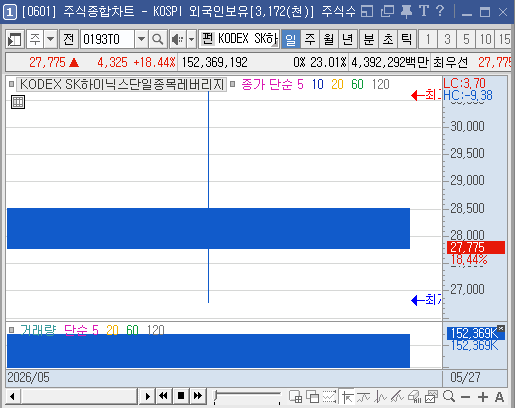Expand the stock code 0193T0 dropdown
Image resolution: width=515 pixels, height=408 pixels.
click(x=141, y=39)
